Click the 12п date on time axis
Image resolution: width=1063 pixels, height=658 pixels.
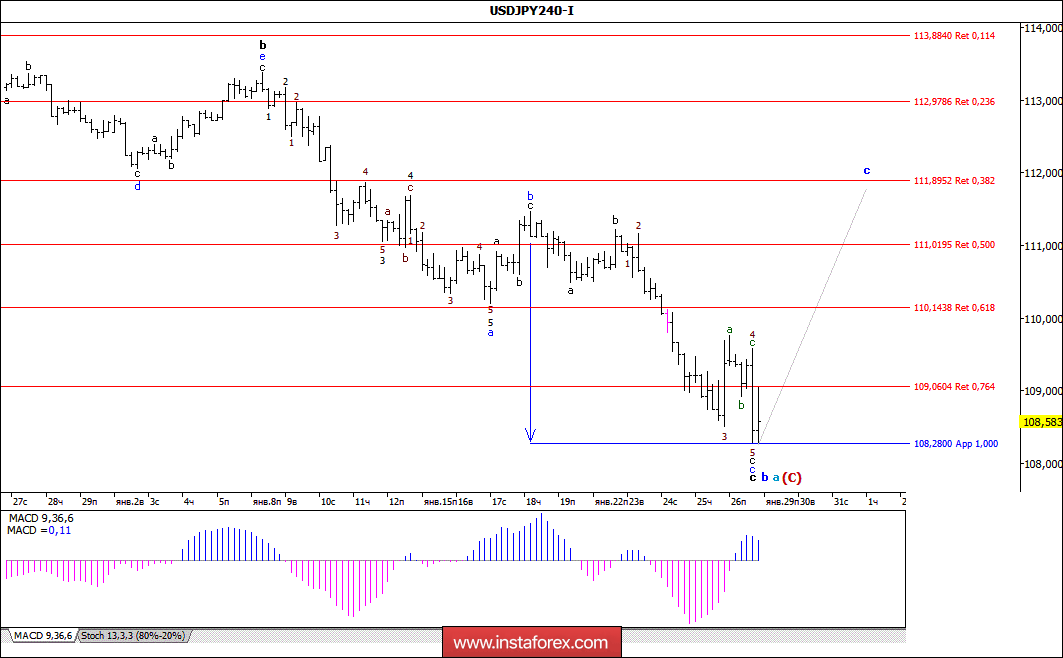(397, 501)
